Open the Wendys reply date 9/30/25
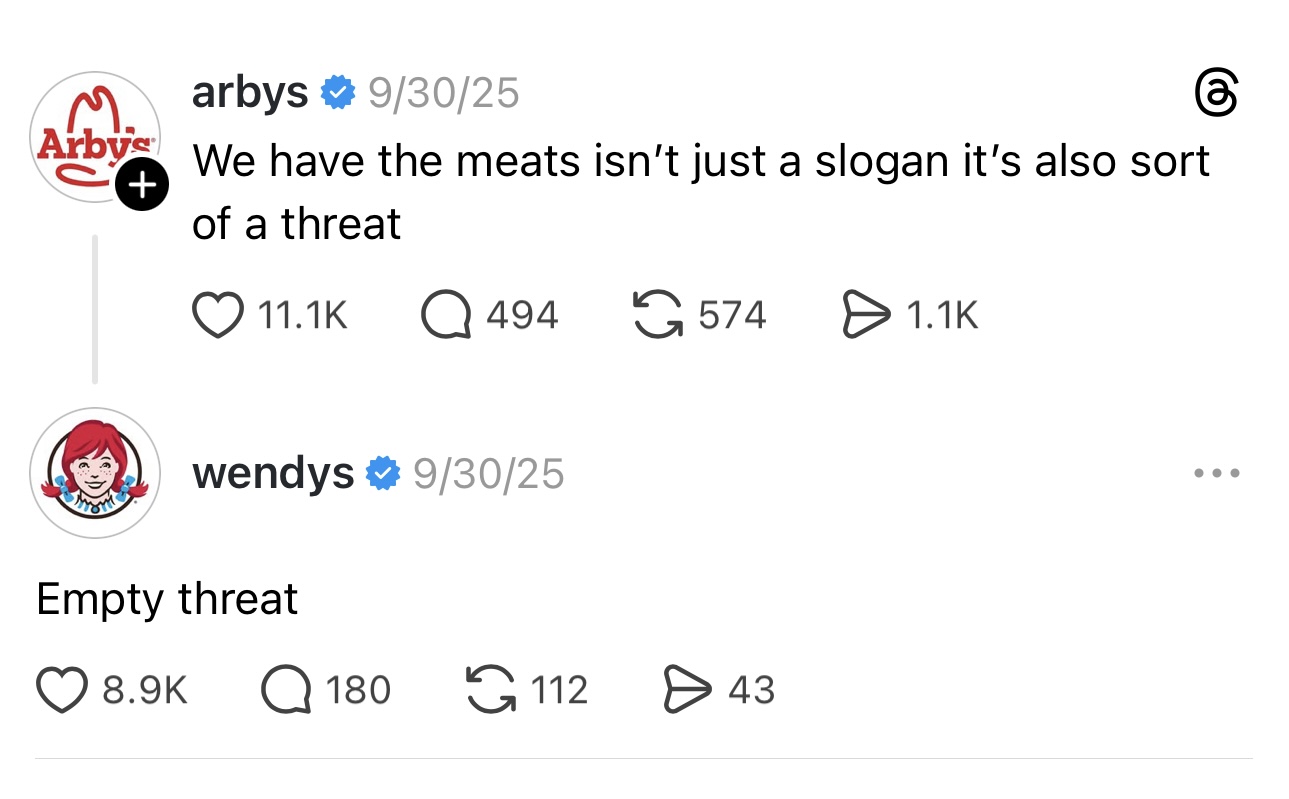The height and width of the screenshot is (799, 1289). point(488,473)
